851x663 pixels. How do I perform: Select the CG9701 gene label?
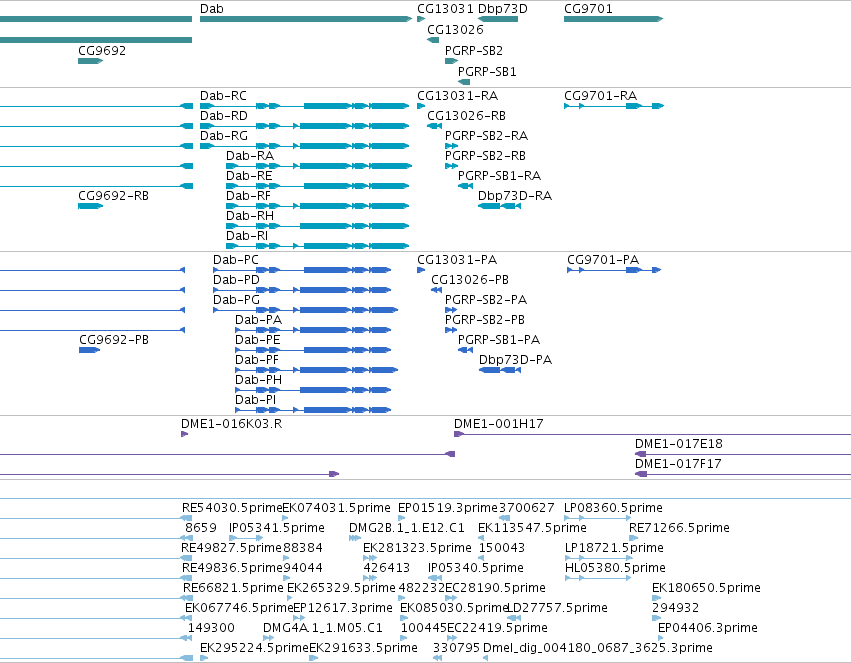(588, 9)
